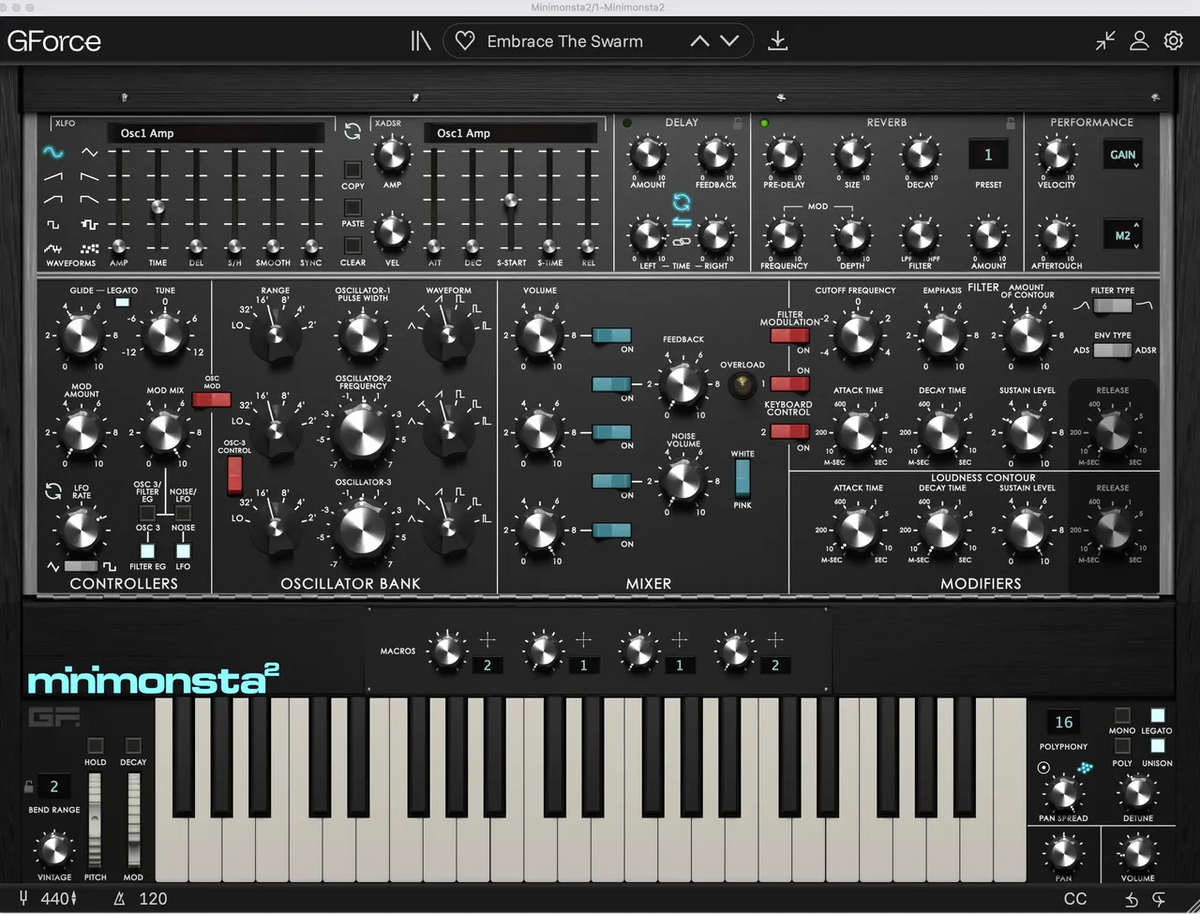
Task: Click the preset name Embrace The Swarm
Action: tap(565, 42)
